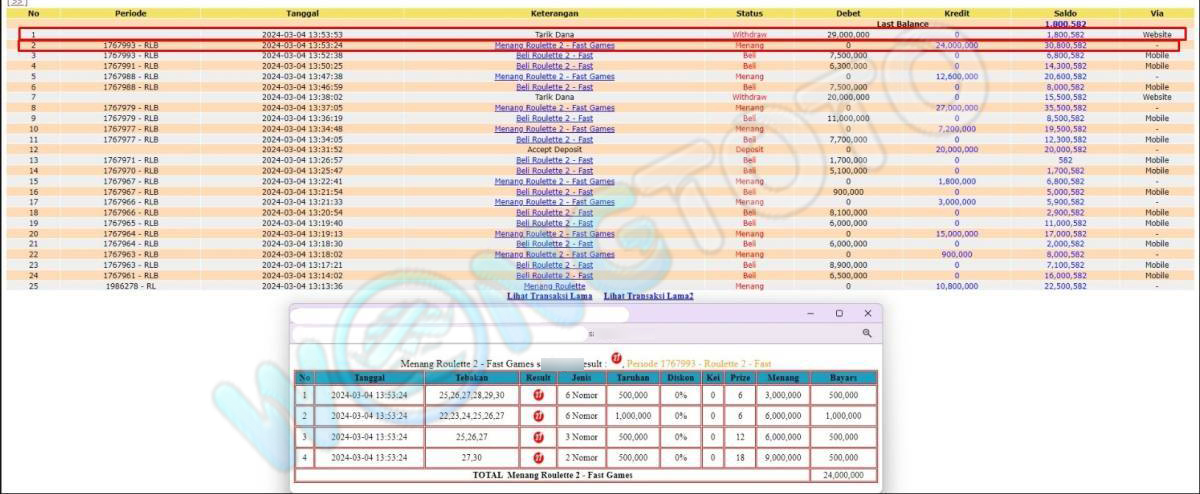This screenshot has width=1200, height=494.
Task: Click the zoom magnifier icon in popup
Action: [867, 333]
